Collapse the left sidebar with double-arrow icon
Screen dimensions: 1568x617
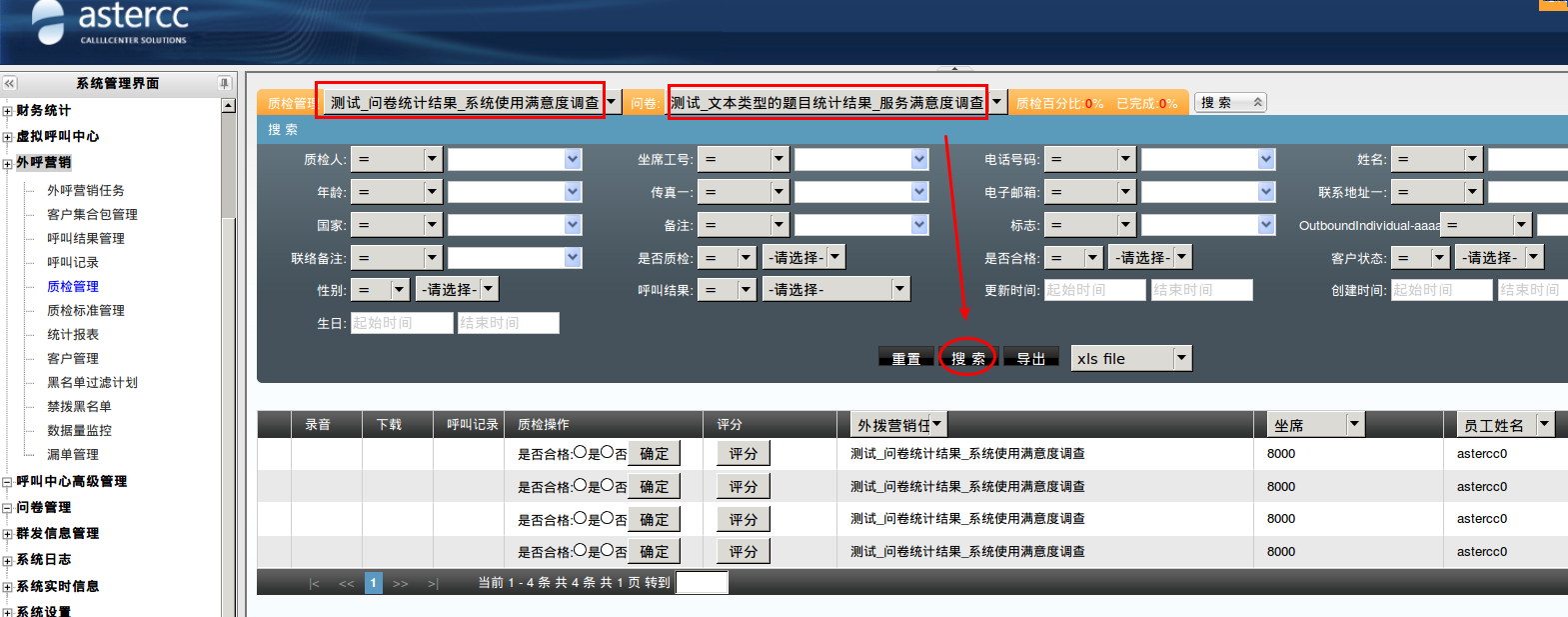tap(9, 84)
